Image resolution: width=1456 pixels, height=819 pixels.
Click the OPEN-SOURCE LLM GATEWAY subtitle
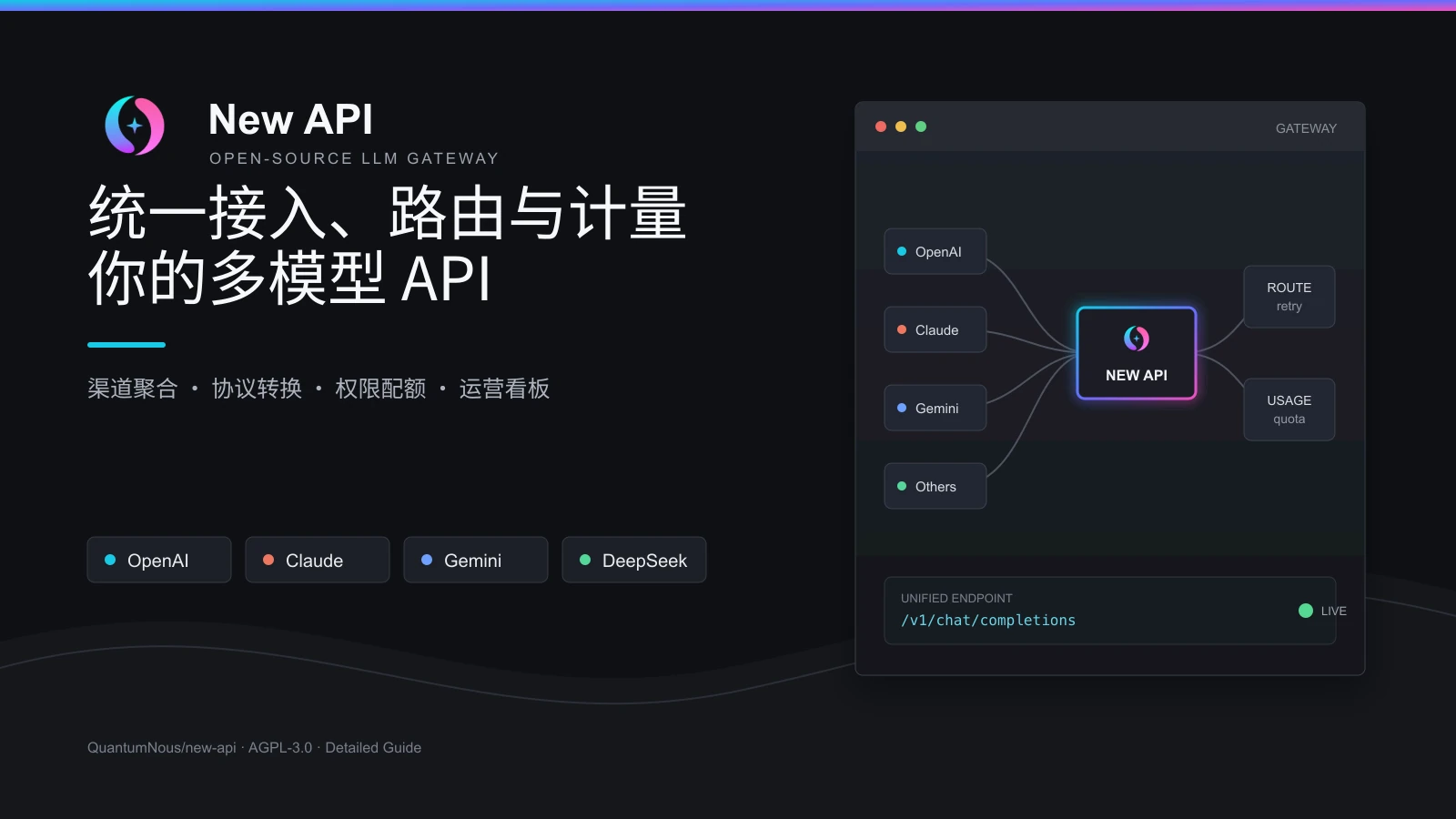pyautogui.click(x=354, y=158)
